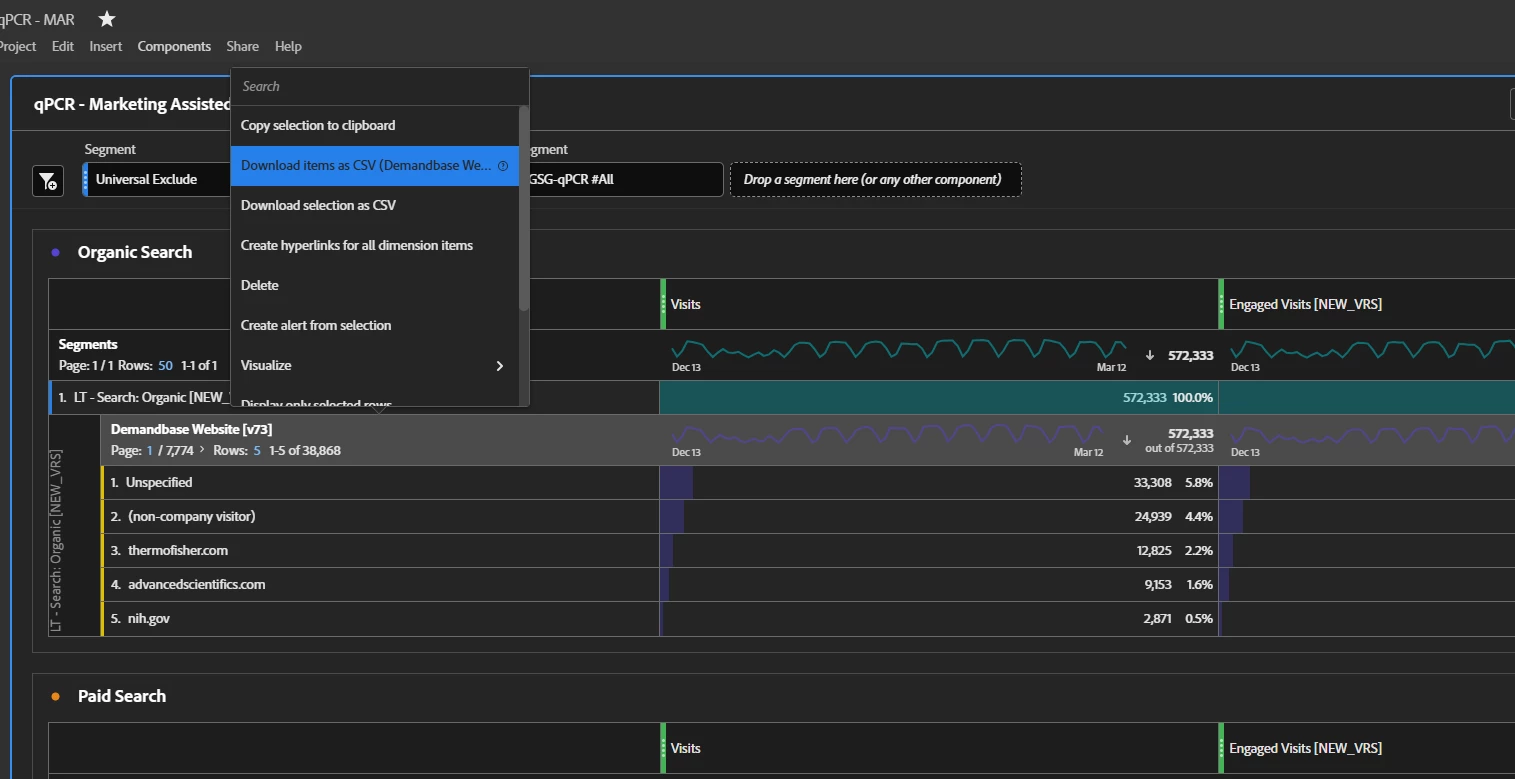Click the 2,871 visits cell
The height and width of the screenshot is (779, 1515).
click(x=939, y=618)
